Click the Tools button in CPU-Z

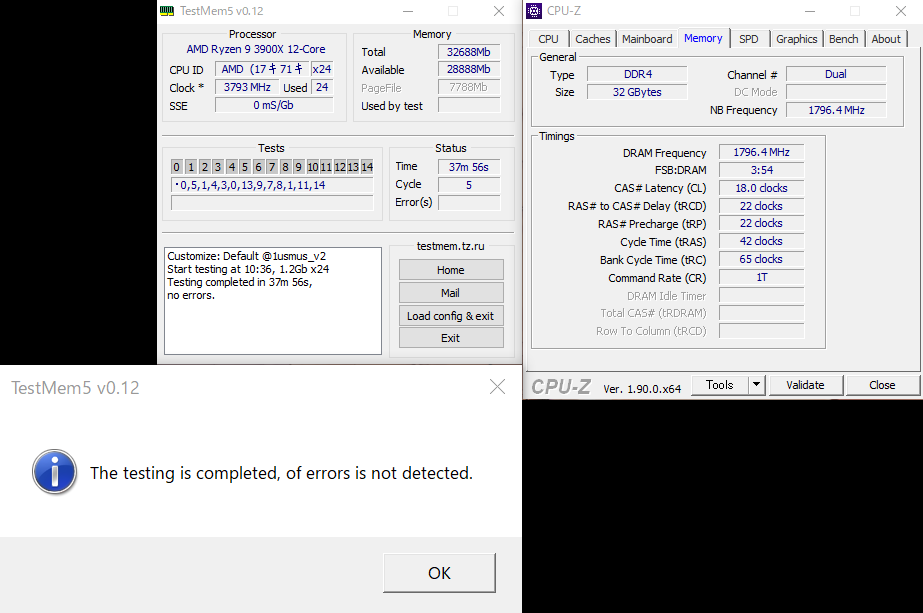click(x=719, y=385)
